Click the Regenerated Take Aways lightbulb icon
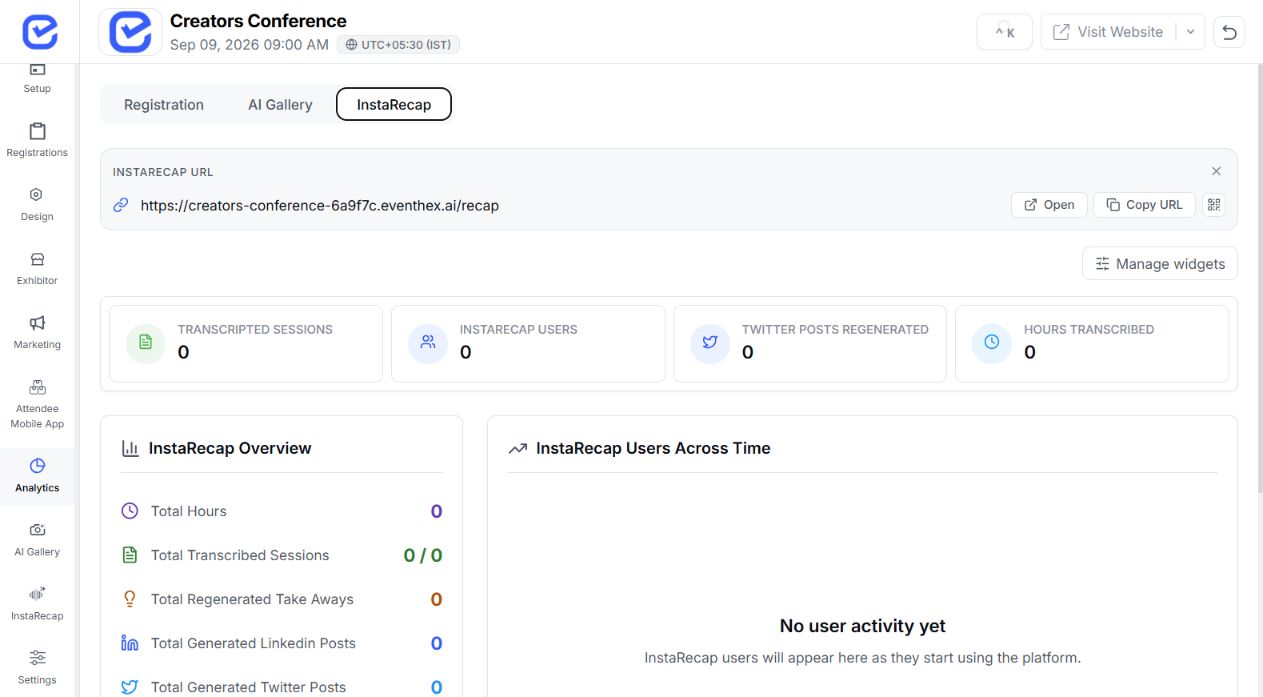1263x697 pixels. [x=129, y=599]
